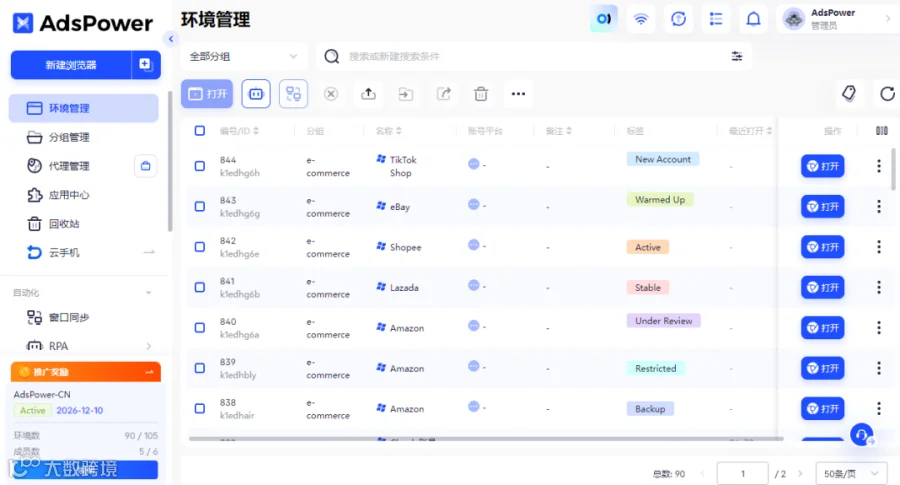Image resolution: width=900 pixels, height=485 pixels.
Task: Click the proxy management shop icon
Action: click(x=145, y=166)
